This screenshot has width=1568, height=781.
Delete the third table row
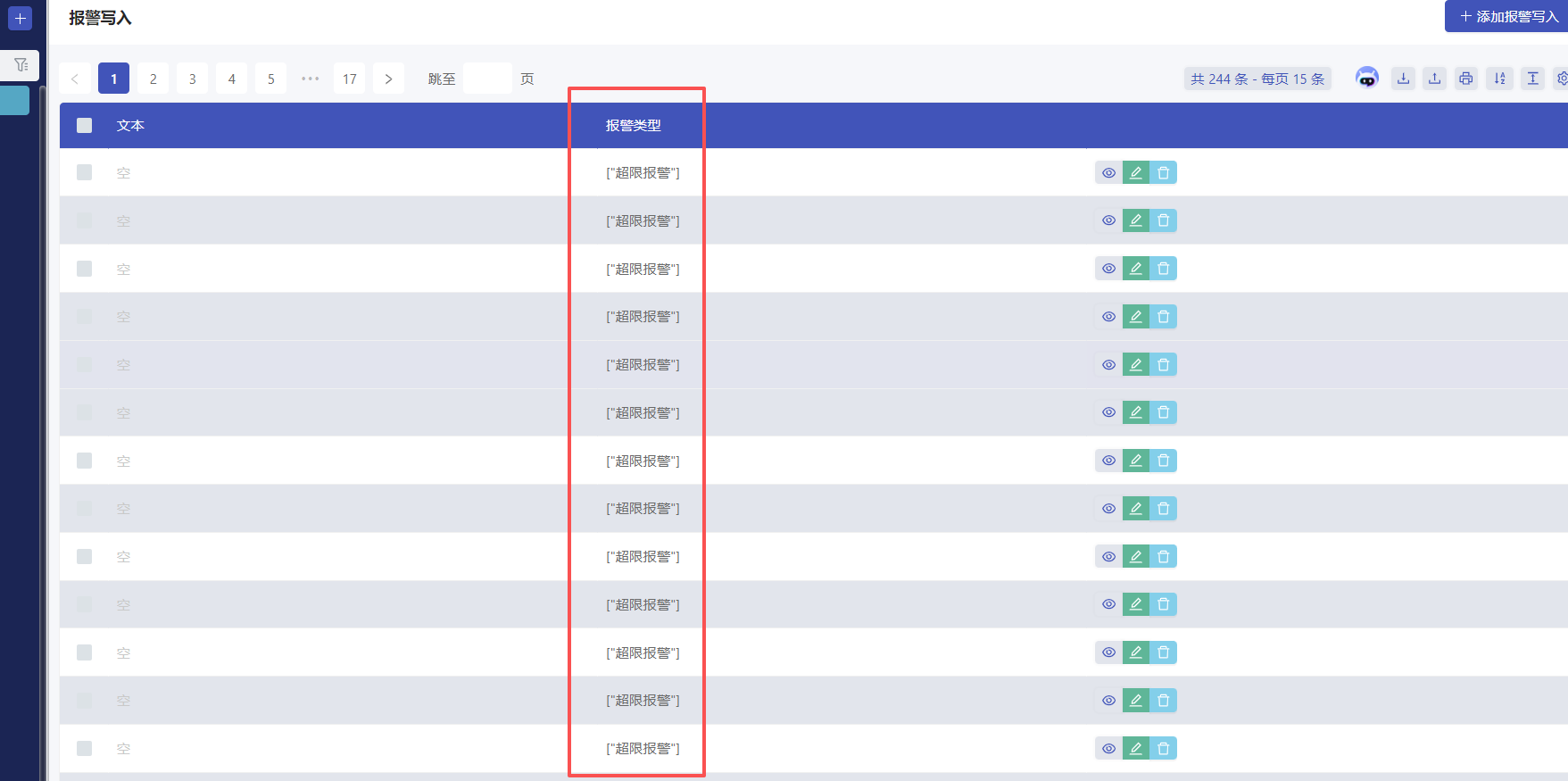[x=1163, y=269]
